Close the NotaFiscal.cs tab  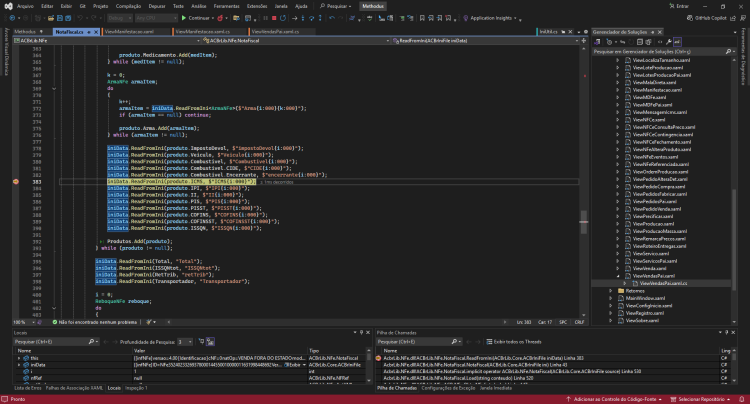click(x=96, y=32)
